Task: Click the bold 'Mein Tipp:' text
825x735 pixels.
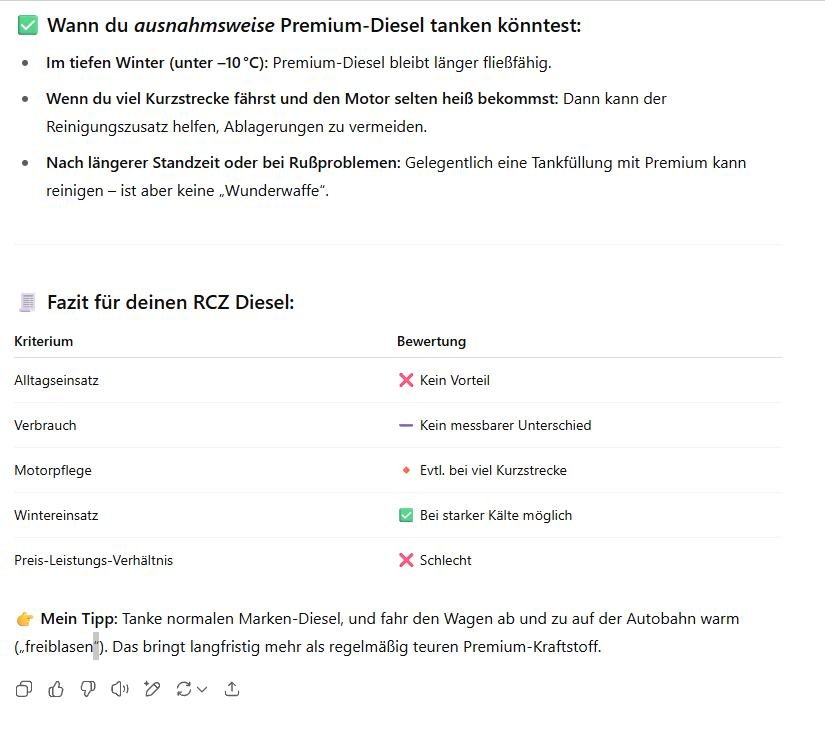Action: [x=79, y=619]
